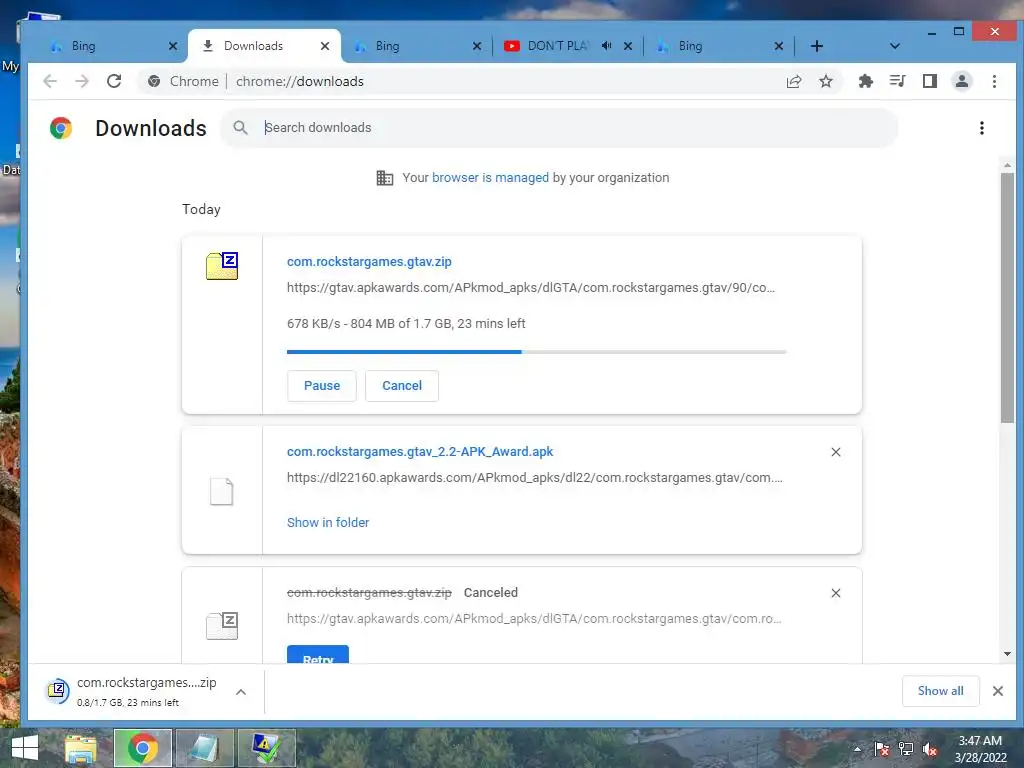
Task: Open the 'browser is managed' link
Action: click(x=490, y=178)
